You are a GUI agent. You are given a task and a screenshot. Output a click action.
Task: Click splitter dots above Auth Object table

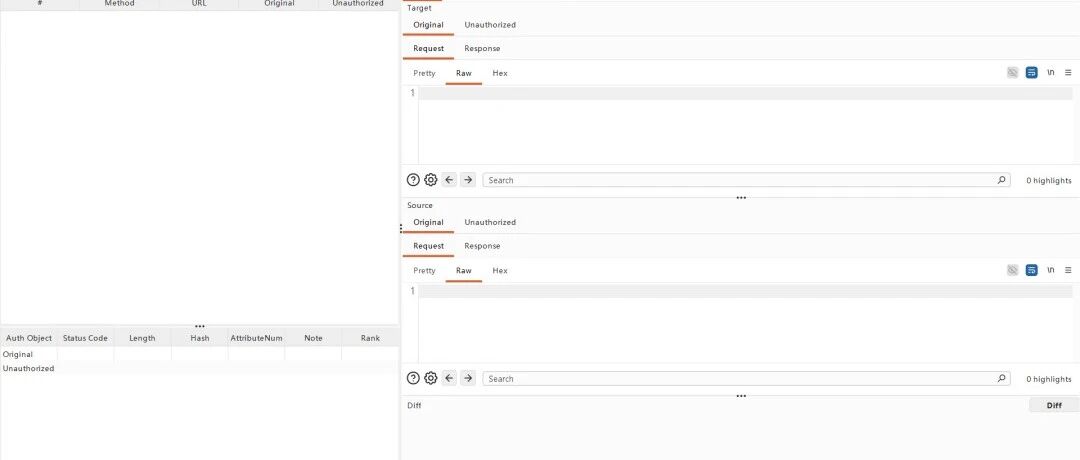coord(200,326)
